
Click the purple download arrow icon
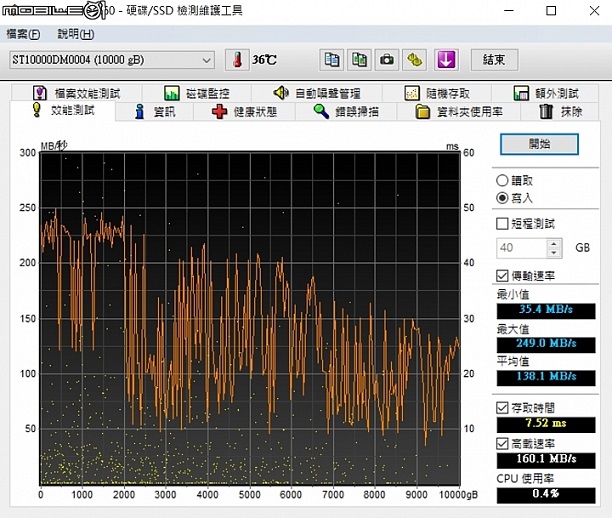(446, 60)
